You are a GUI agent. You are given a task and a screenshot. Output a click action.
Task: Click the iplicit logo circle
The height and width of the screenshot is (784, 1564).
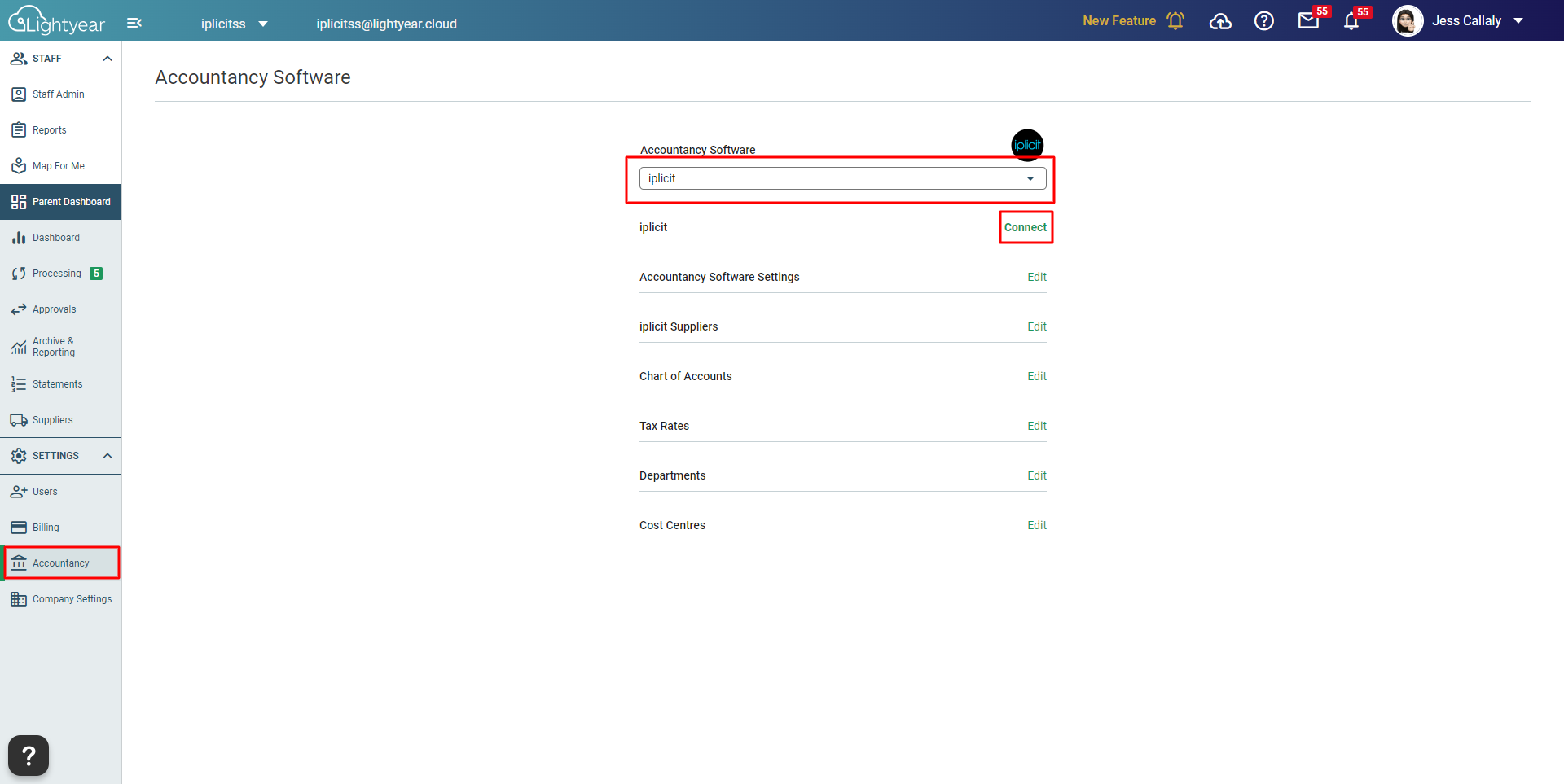1027,145
